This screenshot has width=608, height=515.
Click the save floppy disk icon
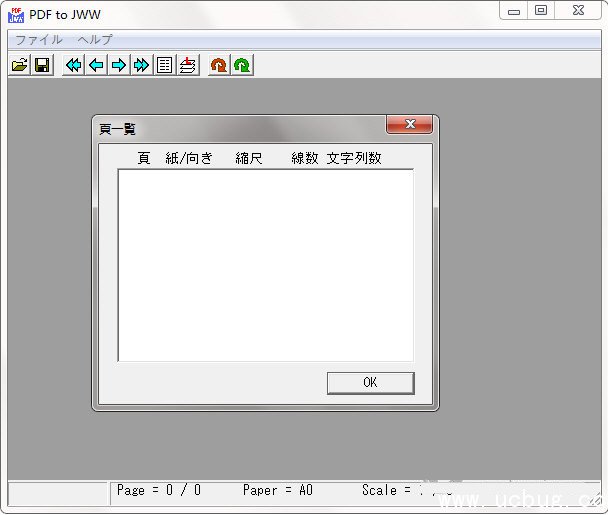42,65
